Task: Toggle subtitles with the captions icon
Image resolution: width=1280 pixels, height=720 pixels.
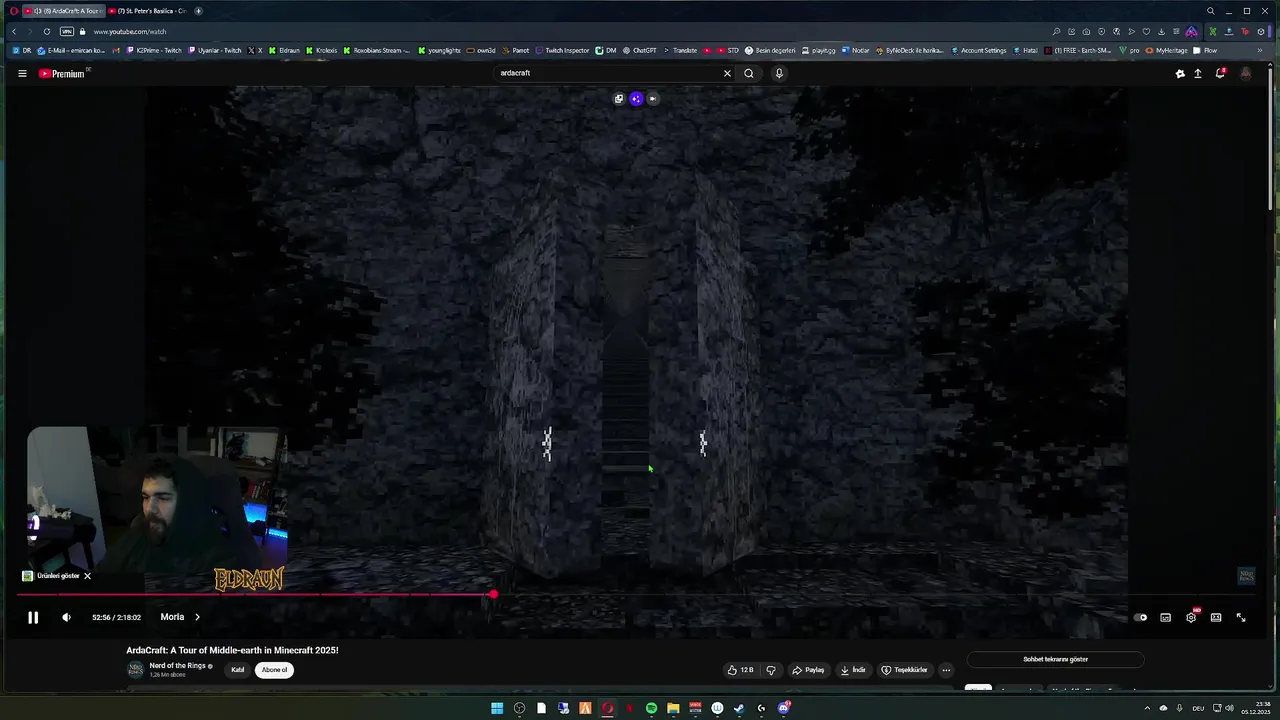Action: click(x=1166, y=618)
